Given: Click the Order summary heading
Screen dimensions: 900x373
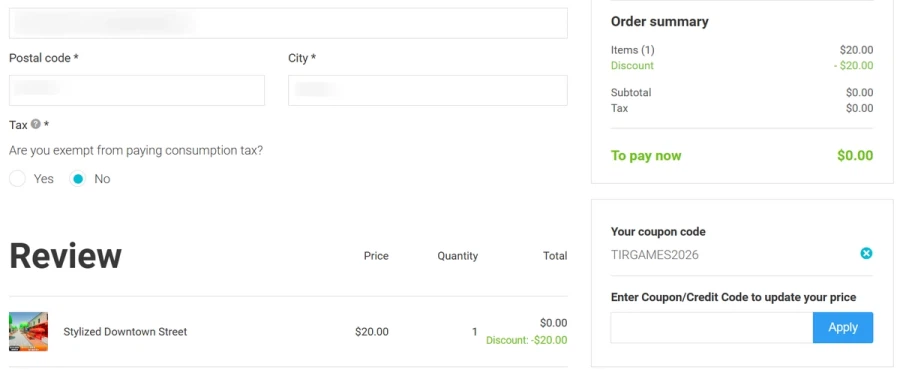Looking at the screenshot, I should [660, 22].
